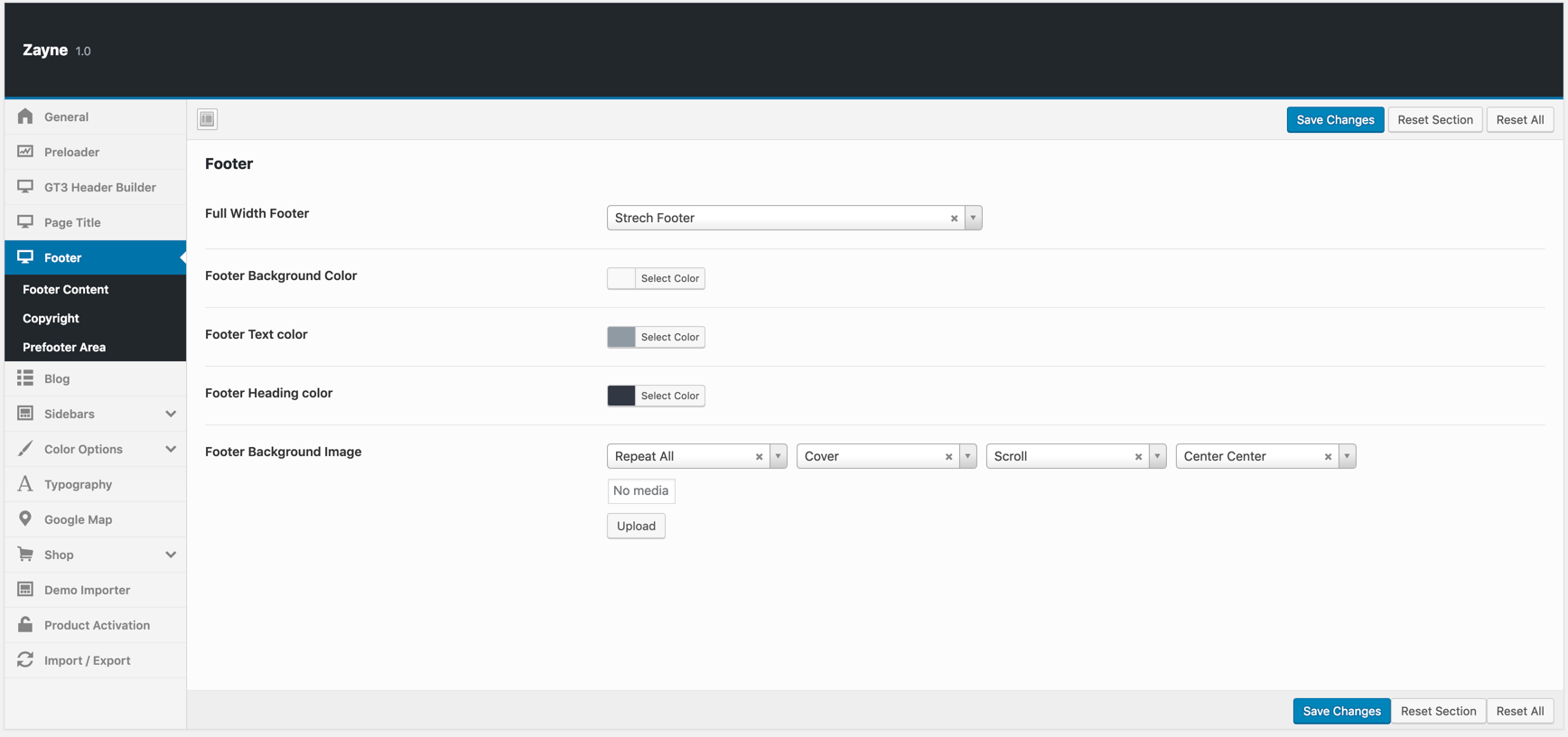Click the bottom Save Changes button

(x=1341, y=711)
